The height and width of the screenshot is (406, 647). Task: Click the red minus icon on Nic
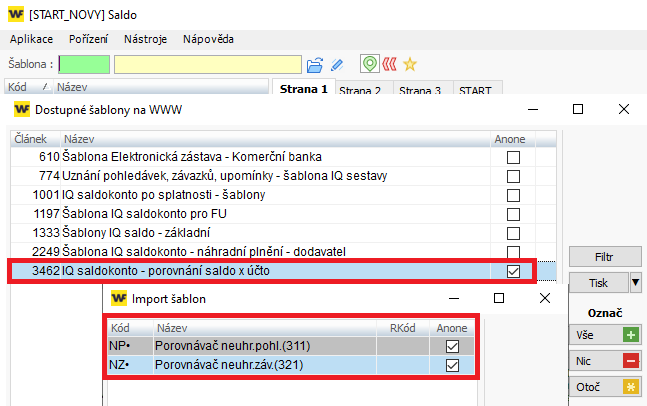(629, 360)
